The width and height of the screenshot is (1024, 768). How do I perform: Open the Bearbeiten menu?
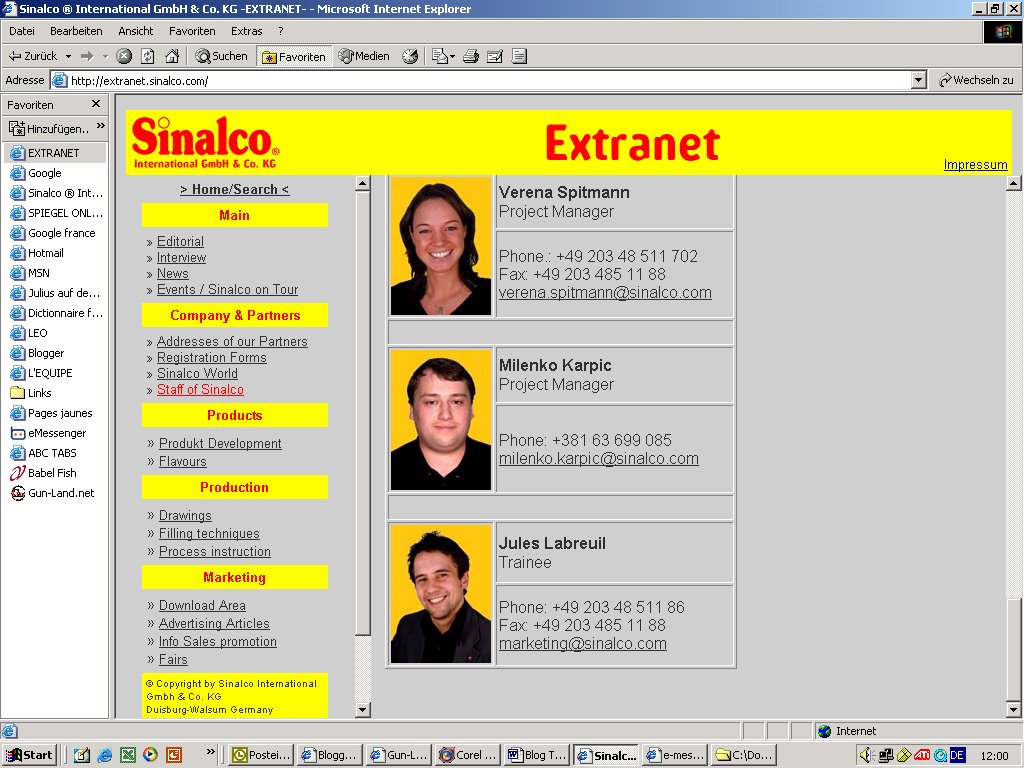coord(76,31)
